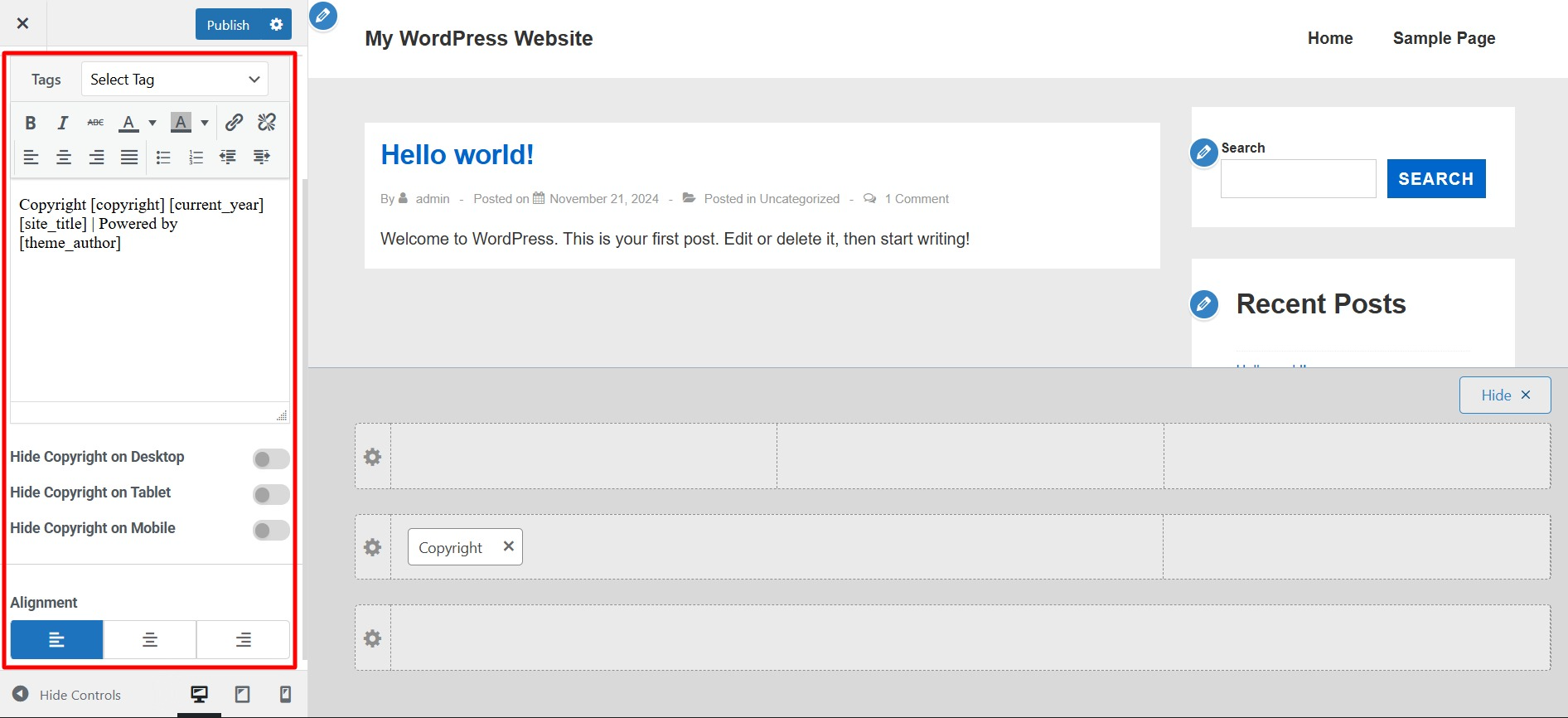Click the Tags label
Viewport: 1568px width, 718px height.
pos(46,80)
